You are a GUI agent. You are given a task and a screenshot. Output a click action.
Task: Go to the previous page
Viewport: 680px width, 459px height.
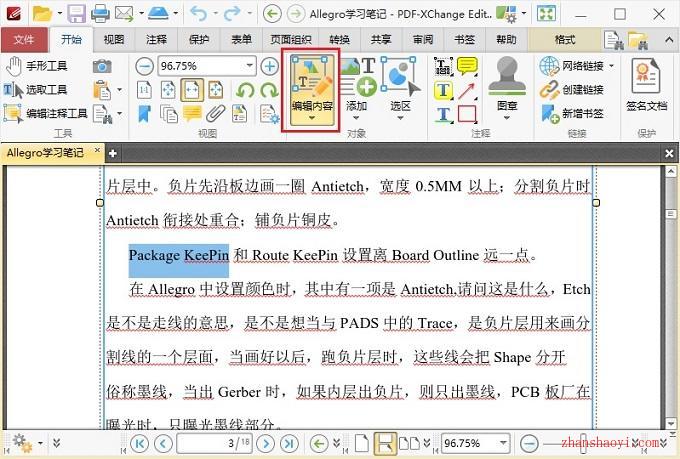[x=163, y=443]
